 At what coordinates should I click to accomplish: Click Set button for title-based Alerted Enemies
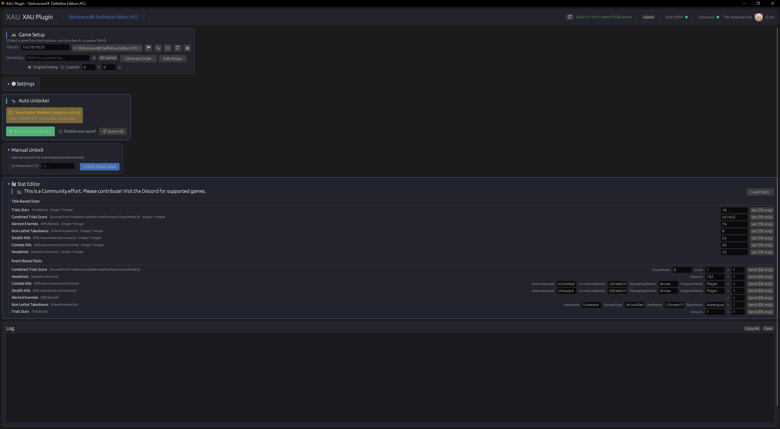point(762,224)
